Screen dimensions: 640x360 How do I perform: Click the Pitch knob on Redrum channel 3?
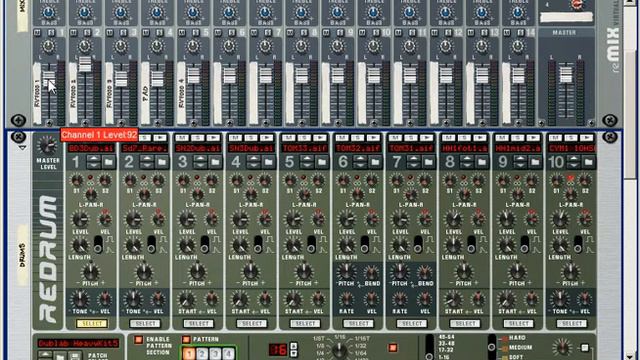198,272
